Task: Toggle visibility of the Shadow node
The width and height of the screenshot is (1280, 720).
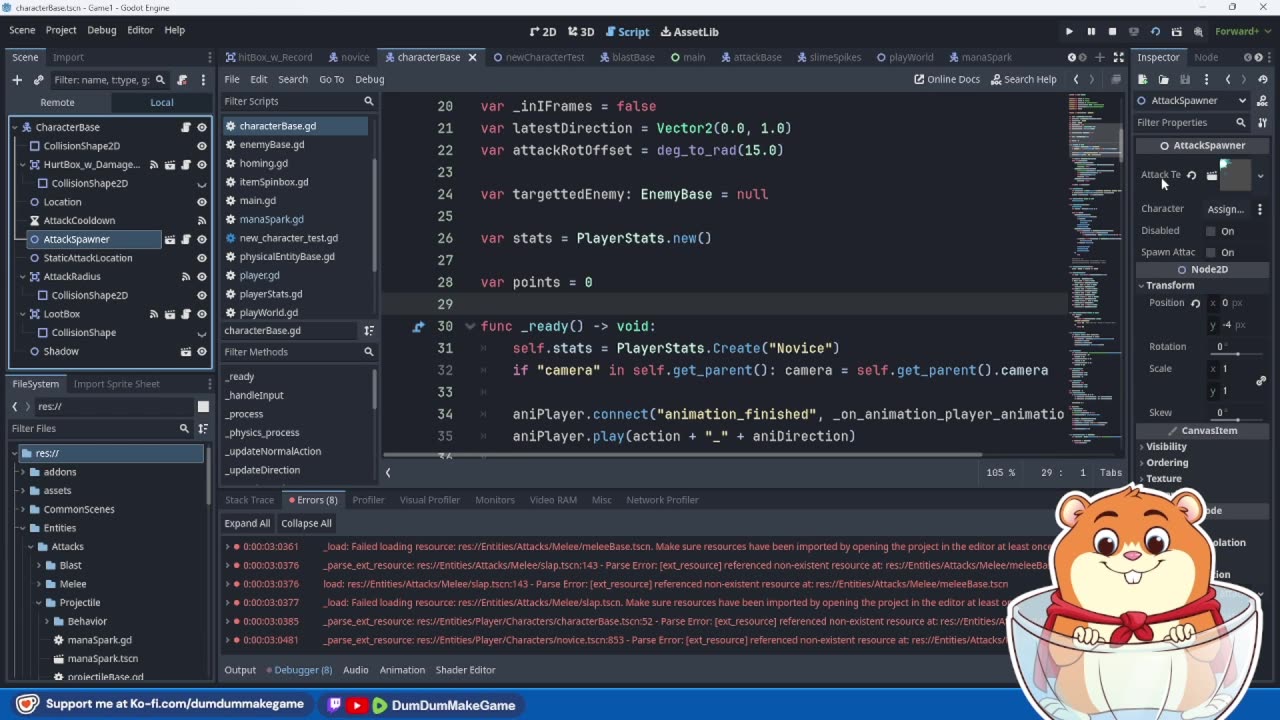Action: (x=202, y=351)
